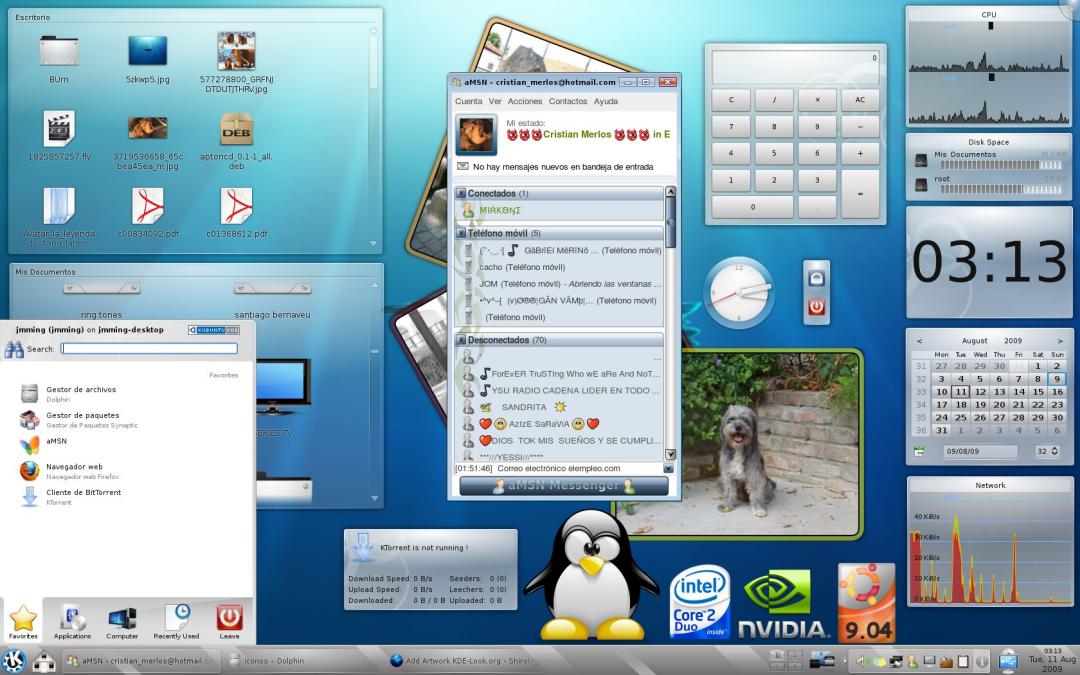The width and height of the screenshot is (1080, 675).
Task: Select the cacho (Teléfono móvil) contact
Action: pyautogui.click(x=522, y=267)
